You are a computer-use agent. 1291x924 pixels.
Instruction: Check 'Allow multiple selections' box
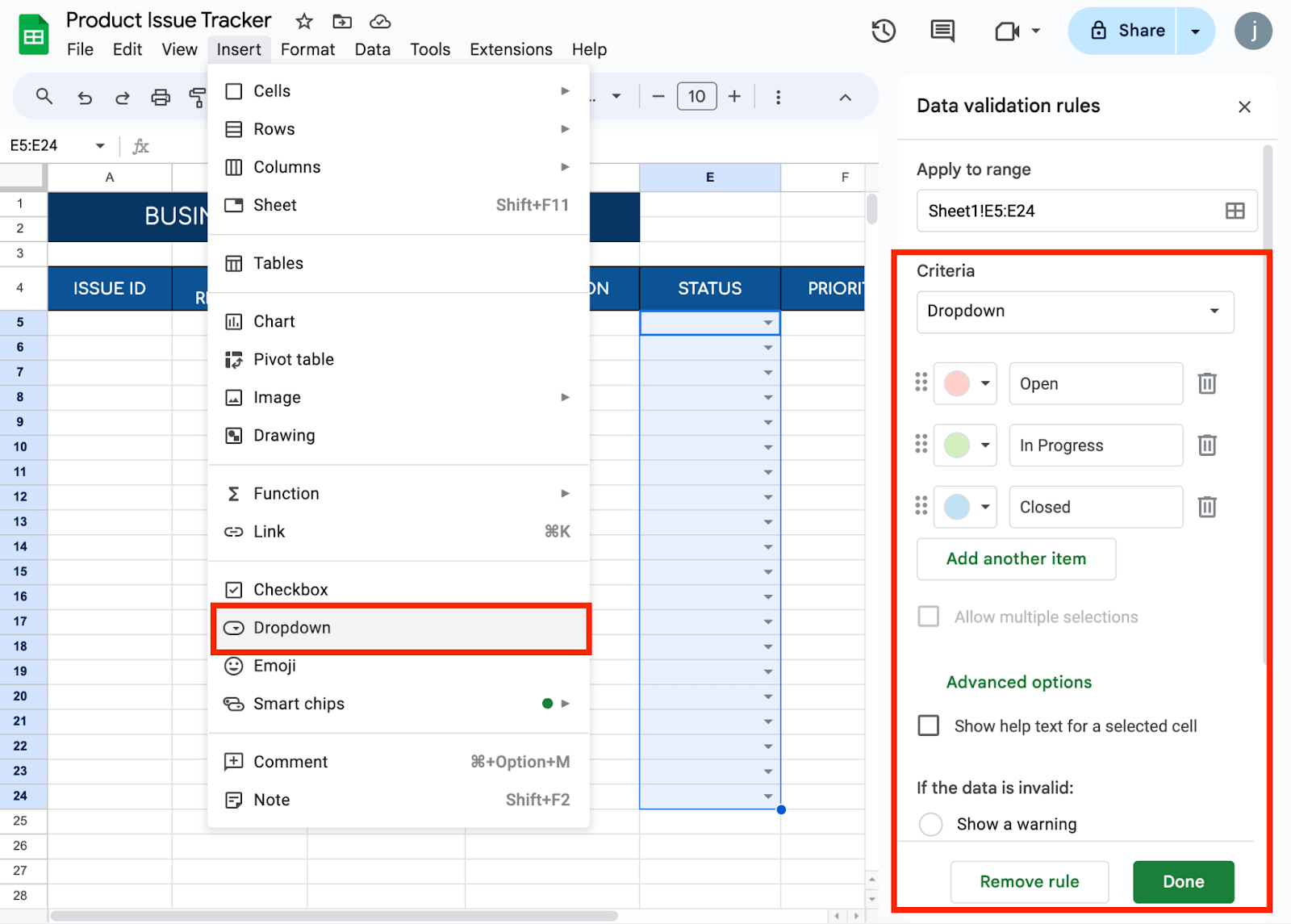click(929, 617)
